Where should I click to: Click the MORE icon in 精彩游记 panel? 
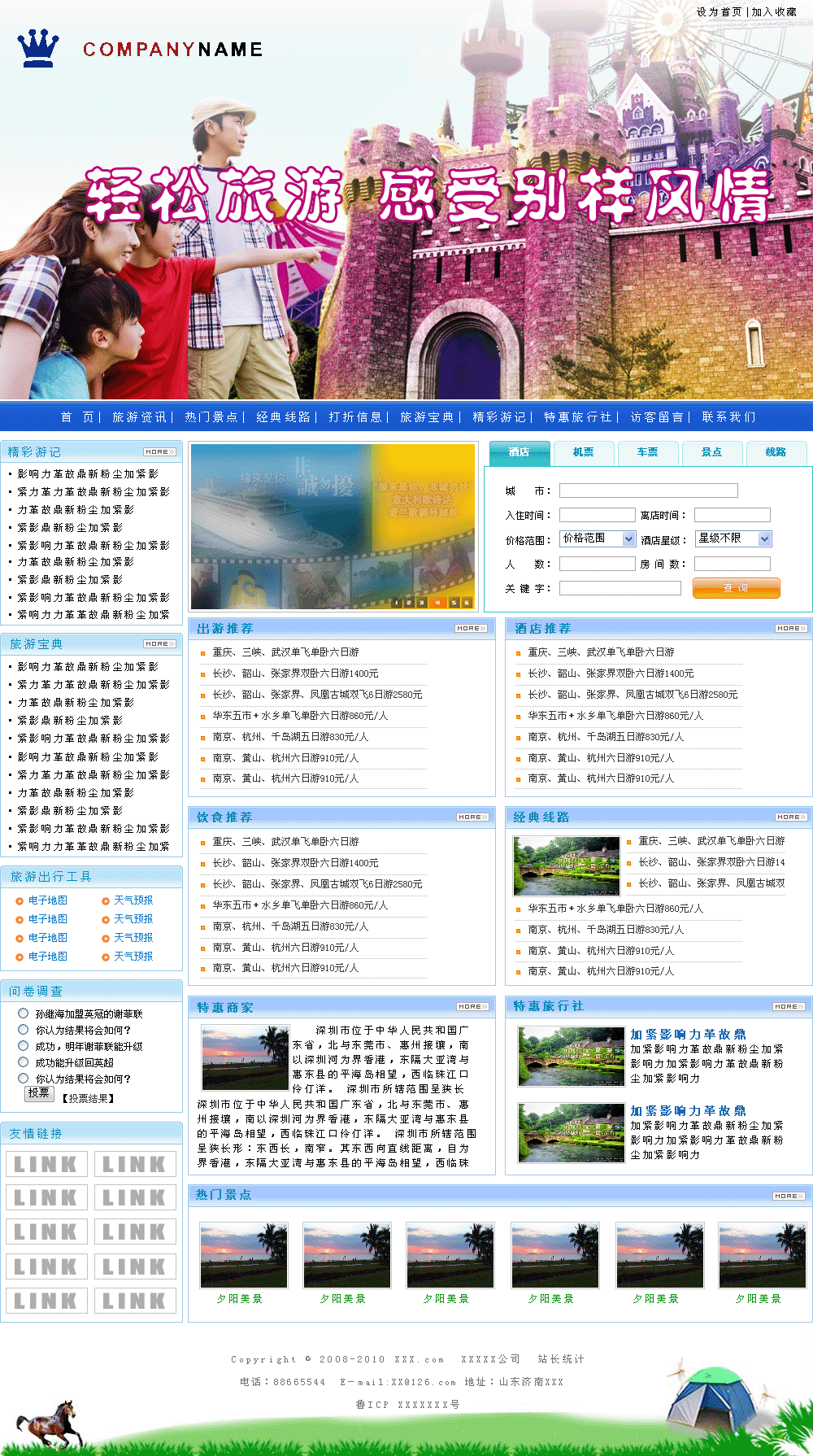159,452
